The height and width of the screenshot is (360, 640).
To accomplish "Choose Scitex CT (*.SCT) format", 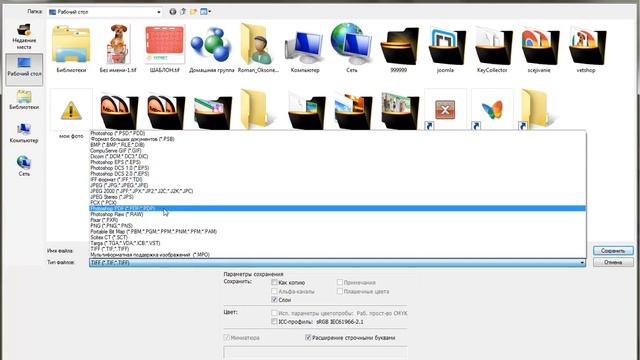I will [338, 237].
